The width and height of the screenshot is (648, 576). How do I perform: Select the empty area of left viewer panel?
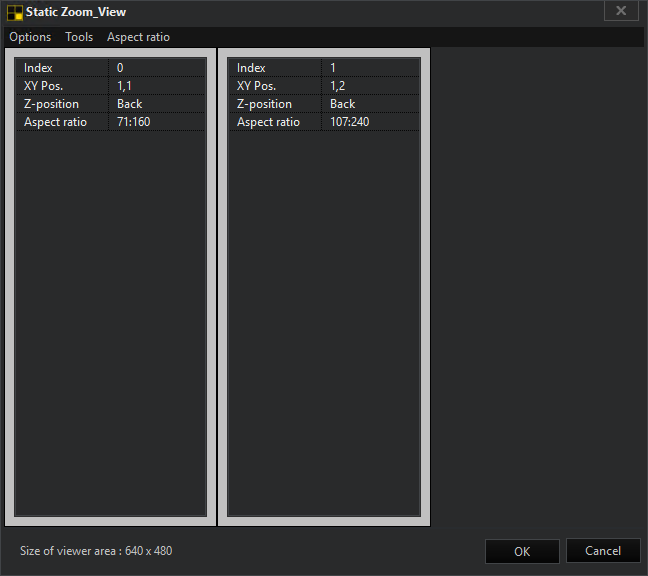point(110,320)
